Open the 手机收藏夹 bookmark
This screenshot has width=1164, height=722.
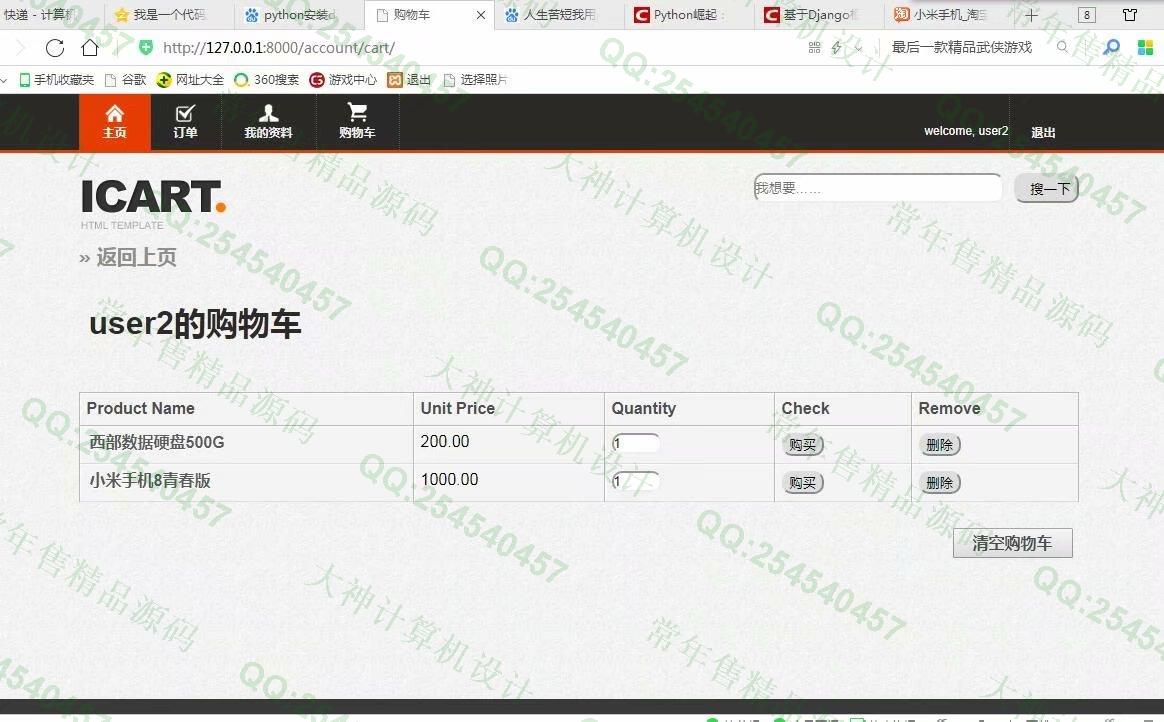(57, 79)
